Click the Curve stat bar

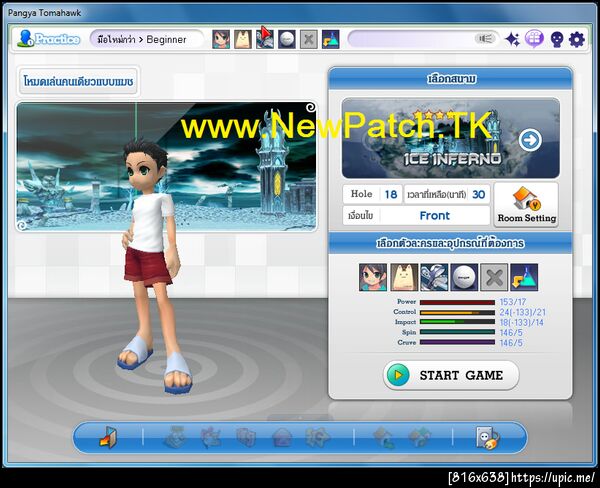pyautogui.click(x=457, y=342)
